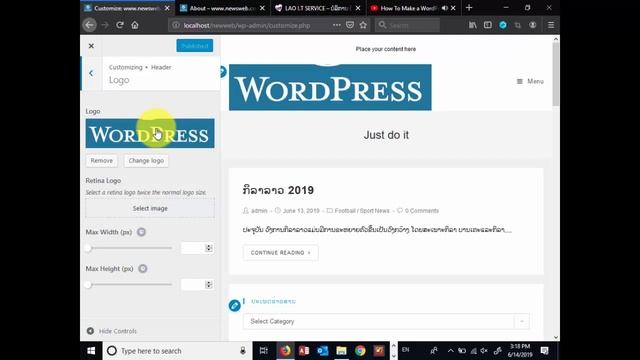Open Task View on the taskbar
640x360 pixels.
pos(264,351)
